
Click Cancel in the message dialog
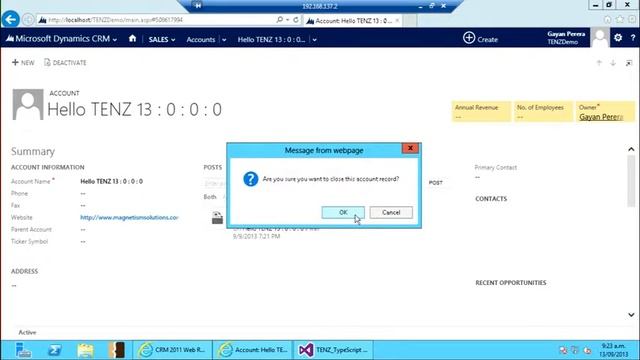391,212
